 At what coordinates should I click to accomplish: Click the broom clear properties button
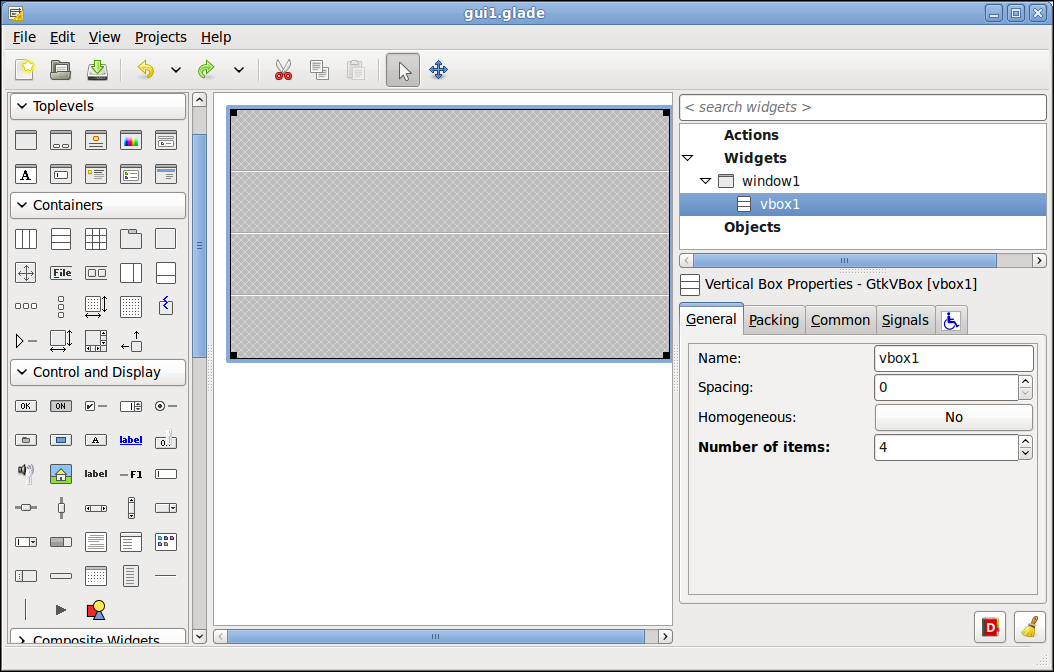click(1030, 627)
